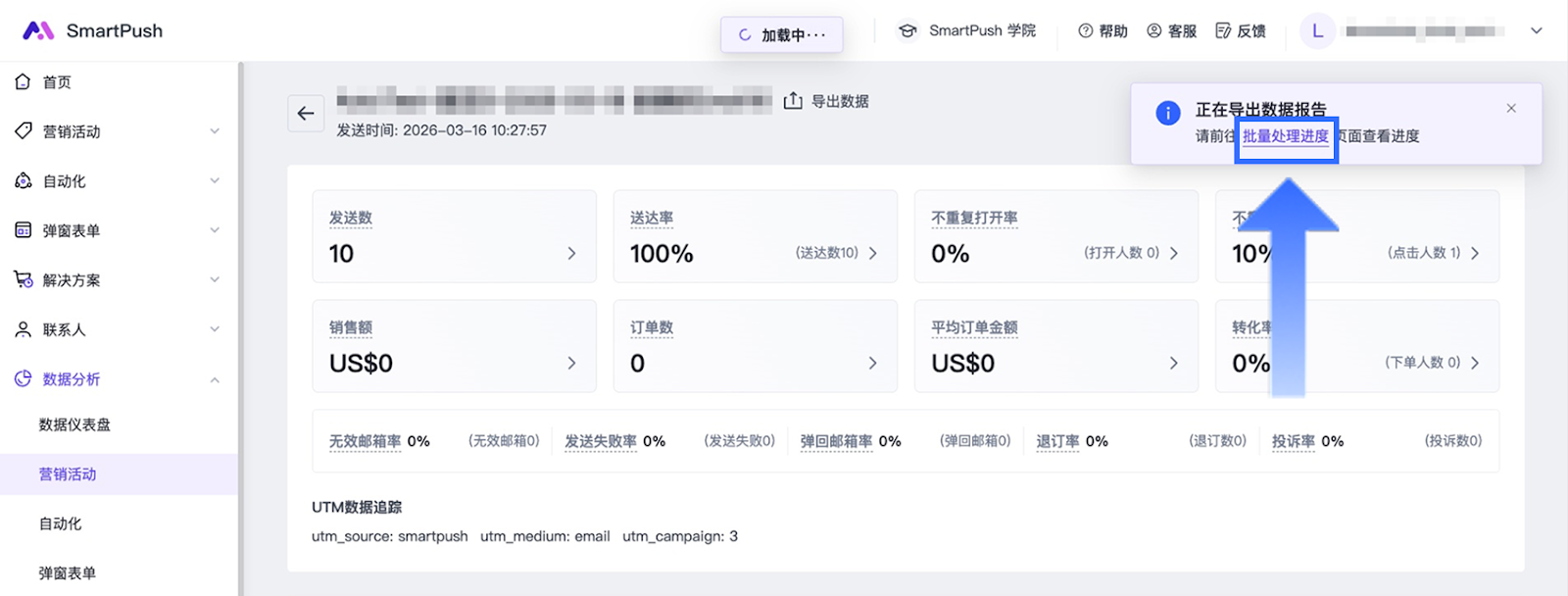Click the back arrow button
The image size is (1568, 596).
click(x=306, y=114)
